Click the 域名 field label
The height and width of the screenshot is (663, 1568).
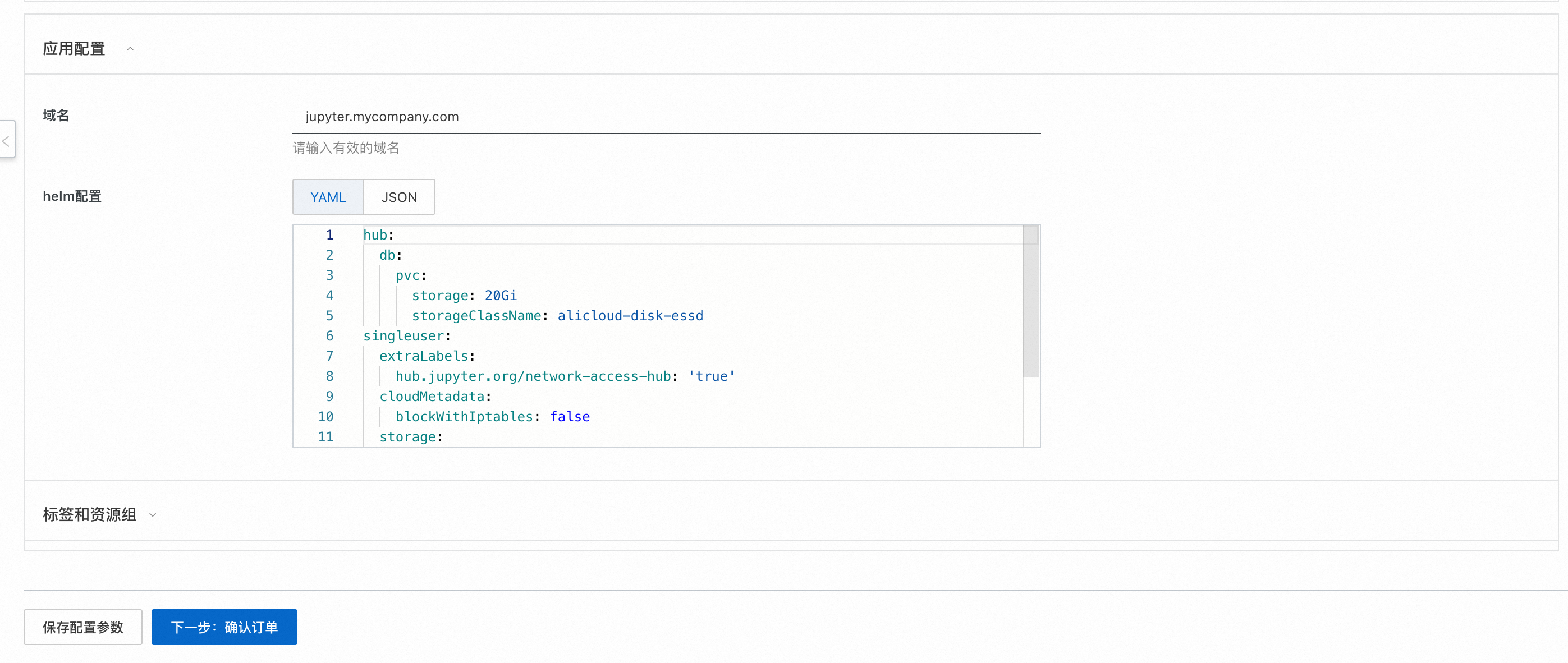pos(56,115)
